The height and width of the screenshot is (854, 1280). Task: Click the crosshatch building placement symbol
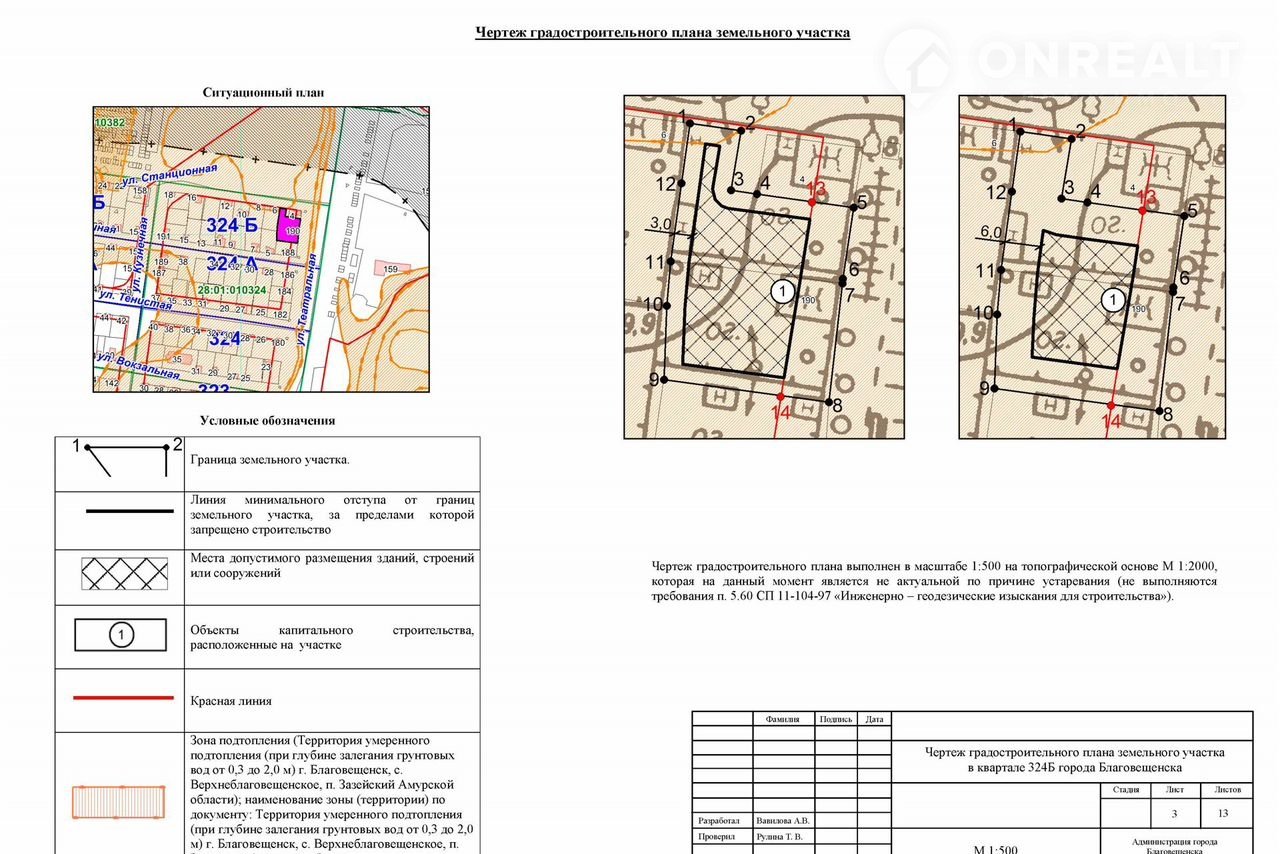tap(124, 573)
